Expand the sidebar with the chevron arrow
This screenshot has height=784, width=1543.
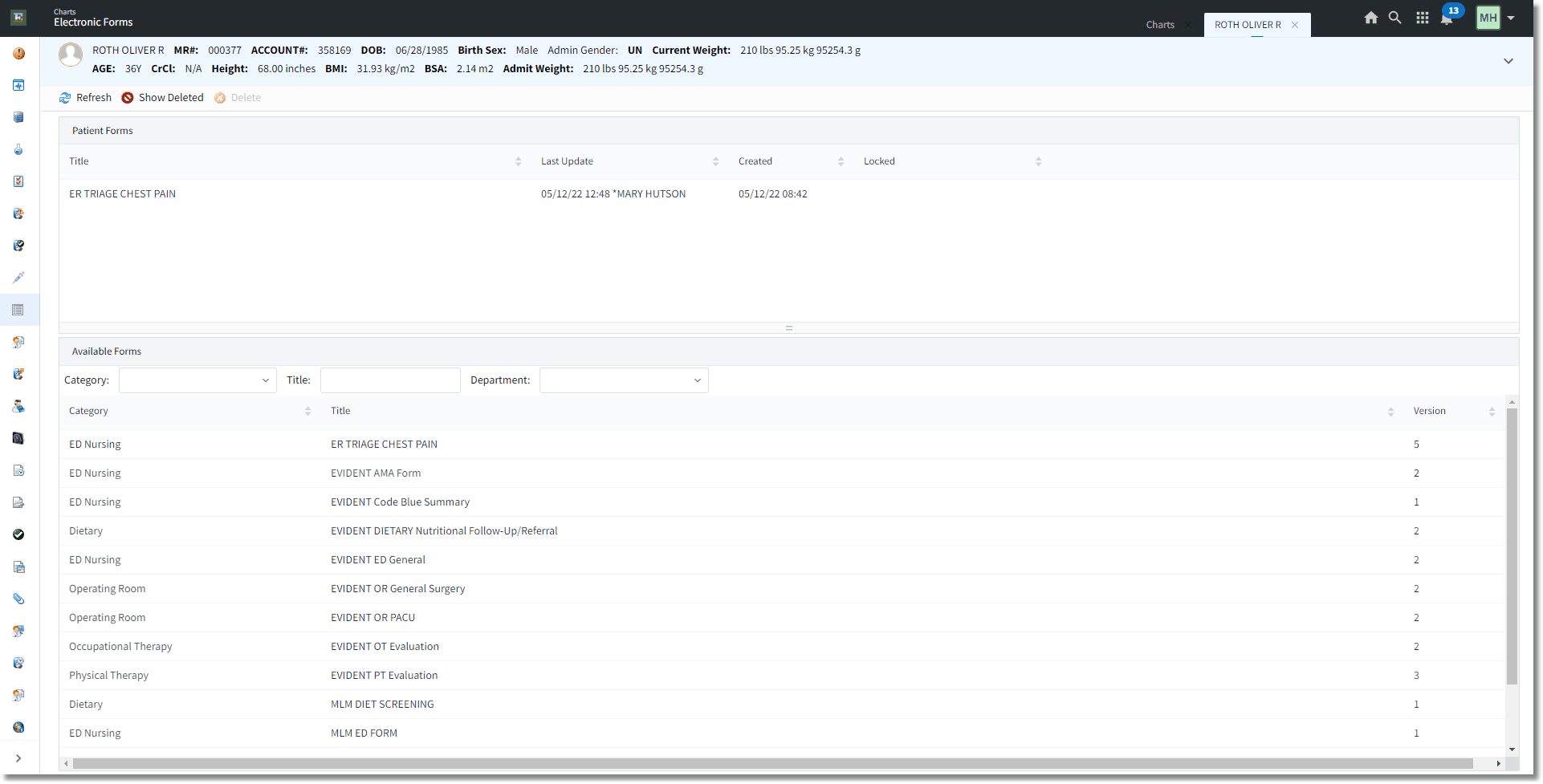[18, 758]
